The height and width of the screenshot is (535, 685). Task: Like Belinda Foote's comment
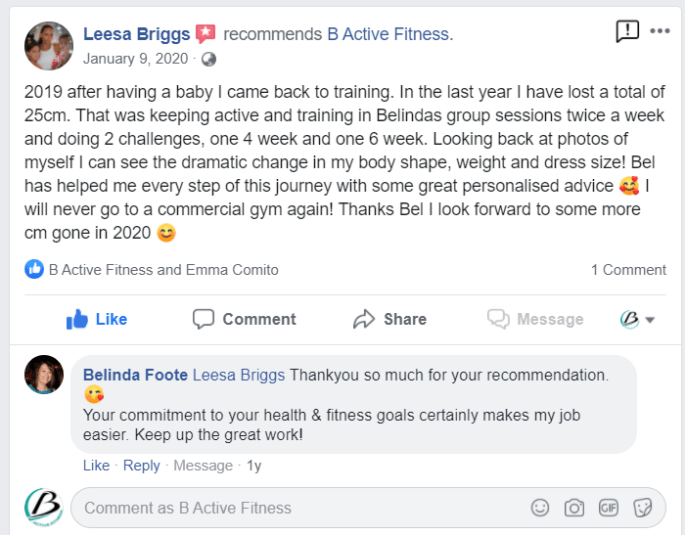coord(96,465)
